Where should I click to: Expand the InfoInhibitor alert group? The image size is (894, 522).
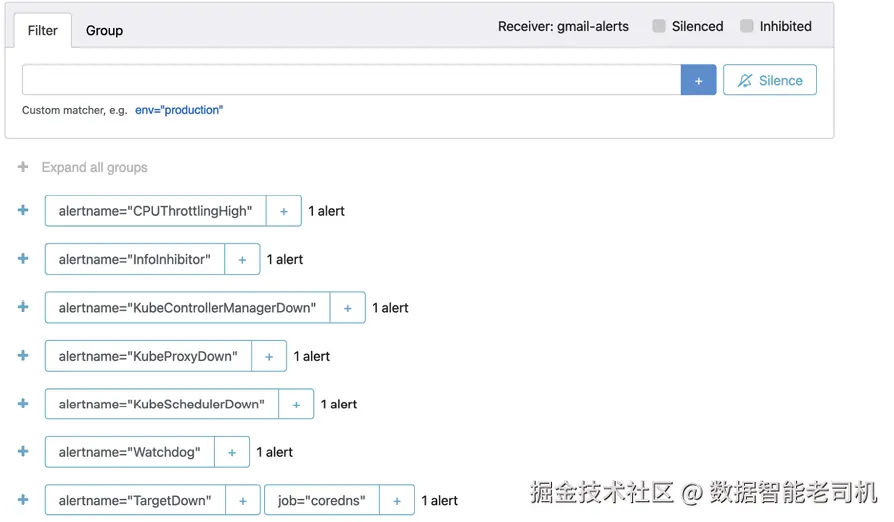(23, 259)
